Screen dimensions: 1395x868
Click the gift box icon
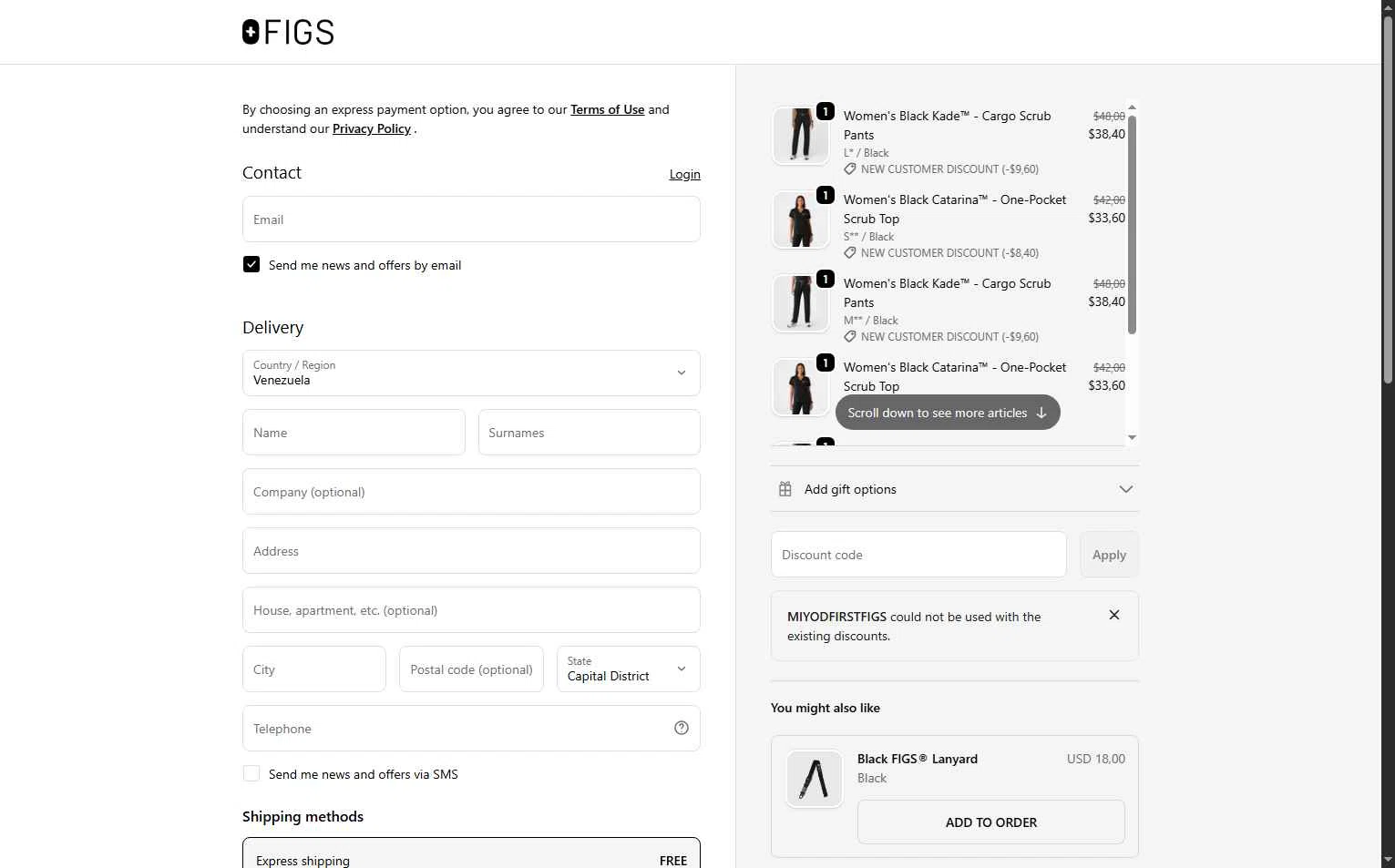point(785,489)
